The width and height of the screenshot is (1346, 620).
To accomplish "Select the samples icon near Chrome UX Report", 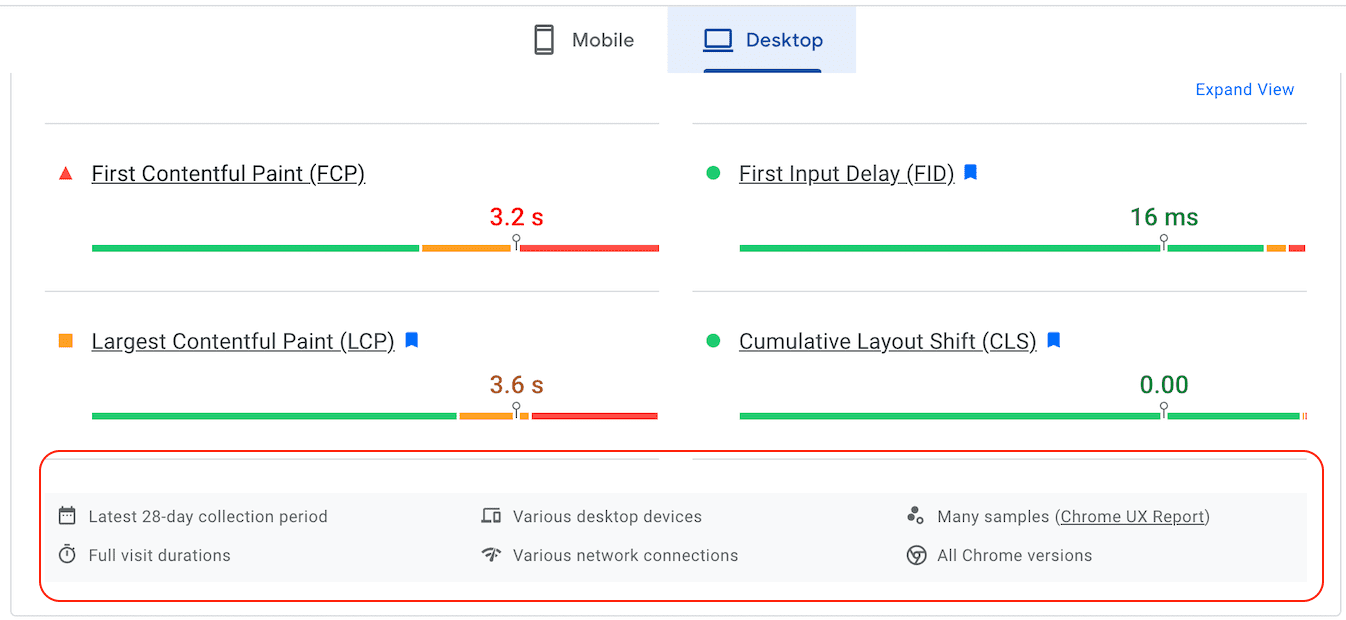I will tap(916, 516).
